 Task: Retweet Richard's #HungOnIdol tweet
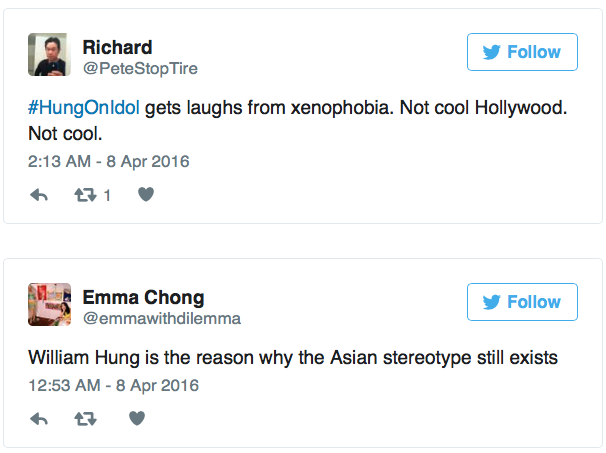(85, 195)
